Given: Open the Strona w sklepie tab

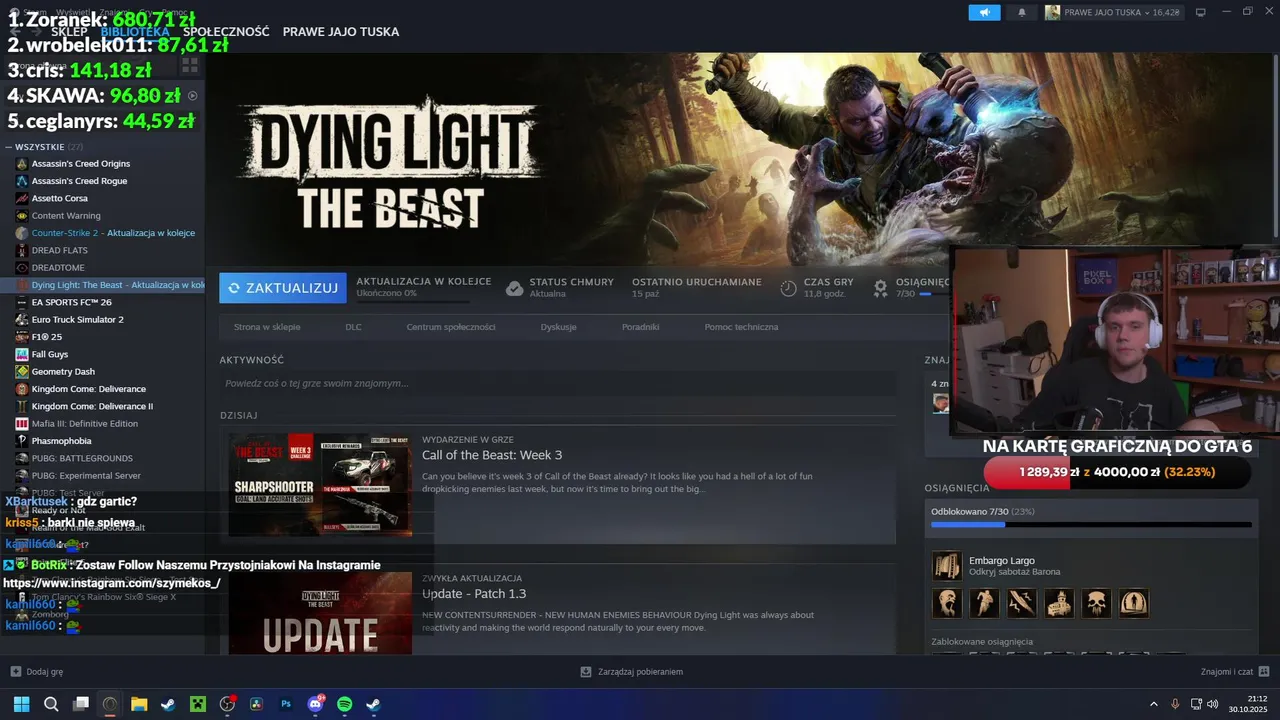Looking at the screenshot, I should tap(267, 327).
